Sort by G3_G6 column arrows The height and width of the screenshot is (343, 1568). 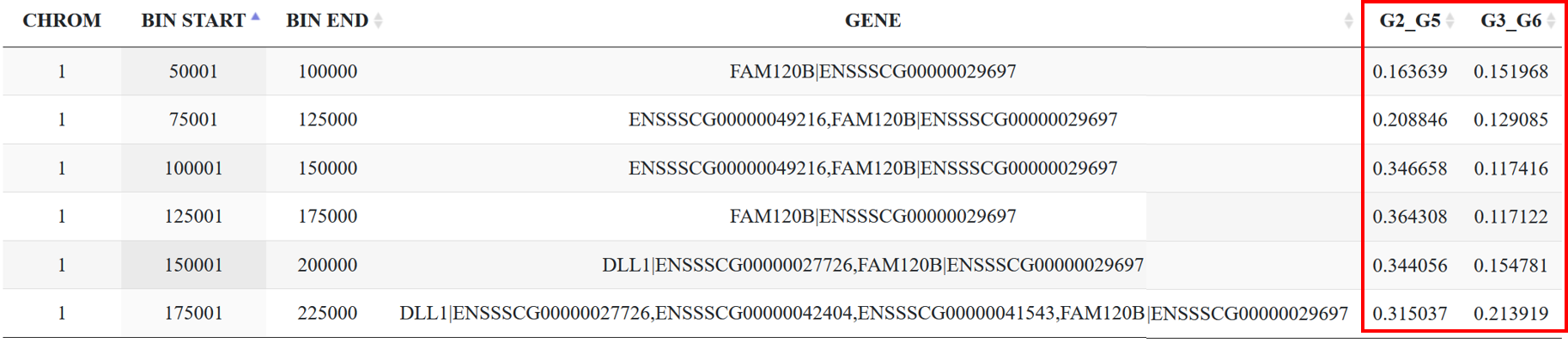(1551, 21)
